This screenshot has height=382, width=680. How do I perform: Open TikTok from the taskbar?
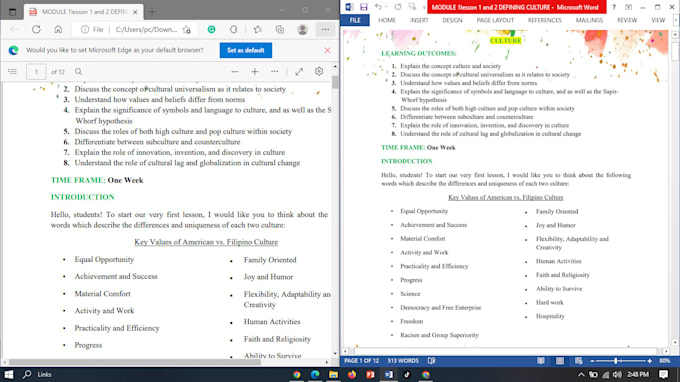tap(407, 375)
